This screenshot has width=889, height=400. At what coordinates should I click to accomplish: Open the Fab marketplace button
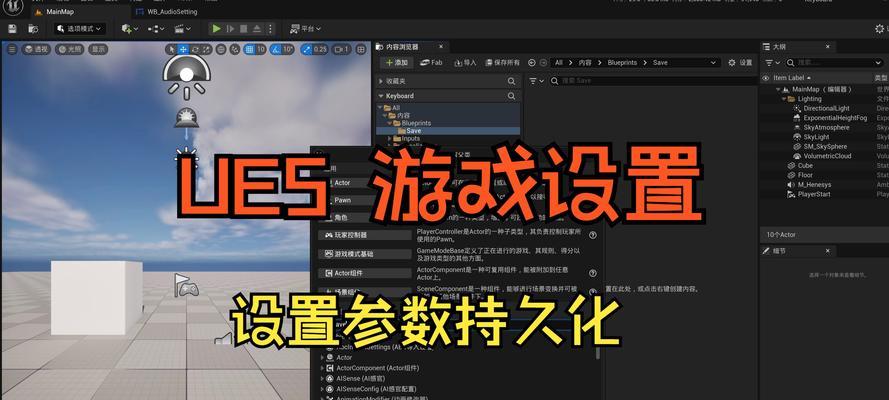(431, 63)
